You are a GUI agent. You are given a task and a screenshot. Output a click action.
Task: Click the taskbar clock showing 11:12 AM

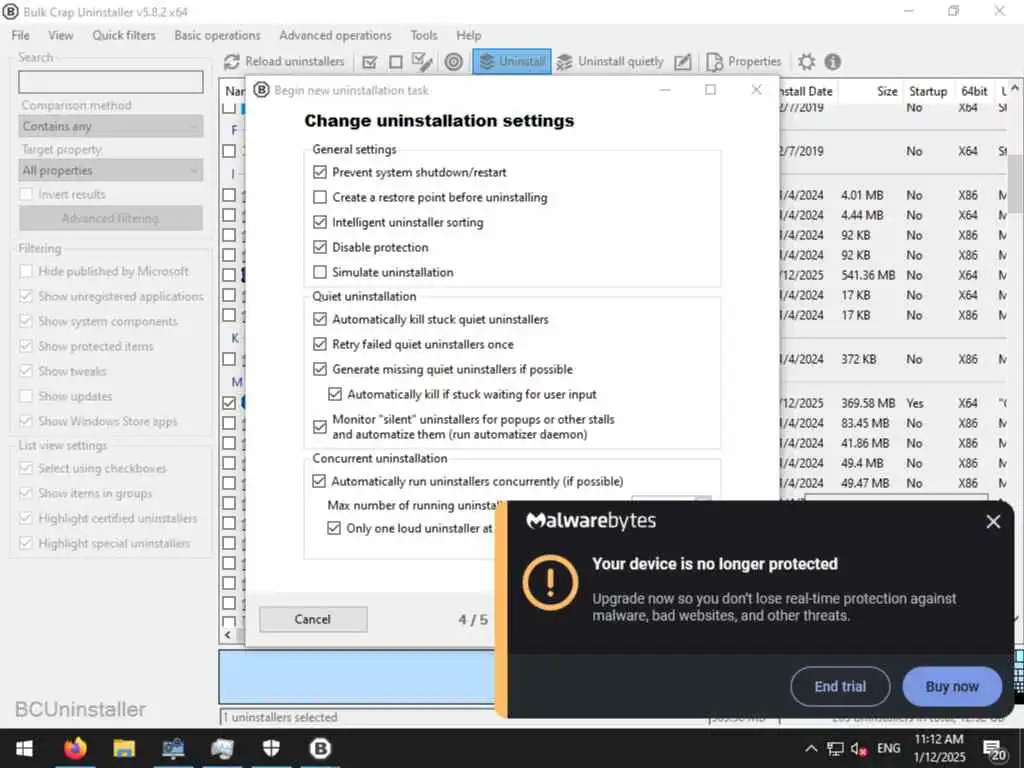point(939,748)
